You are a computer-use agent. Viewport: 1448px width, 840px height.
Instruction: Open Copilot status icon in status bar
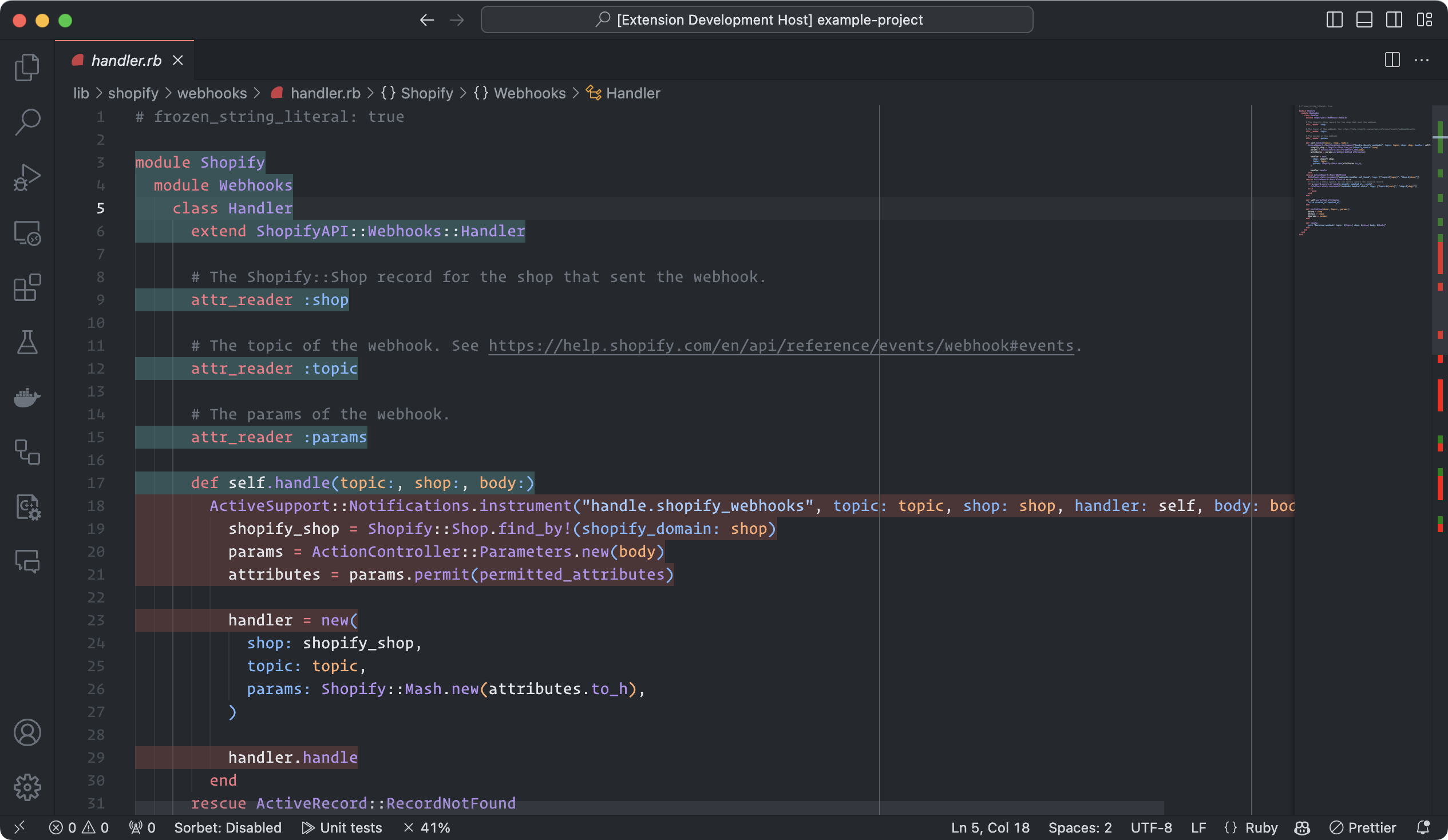click(1302, 827)
